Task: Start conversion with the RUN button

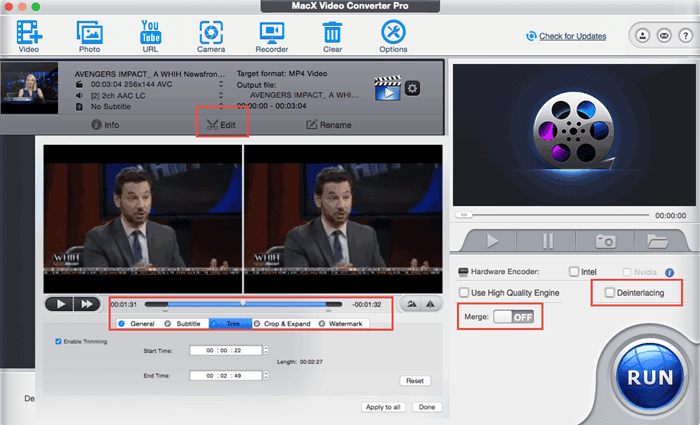Action: pos(650,377)
